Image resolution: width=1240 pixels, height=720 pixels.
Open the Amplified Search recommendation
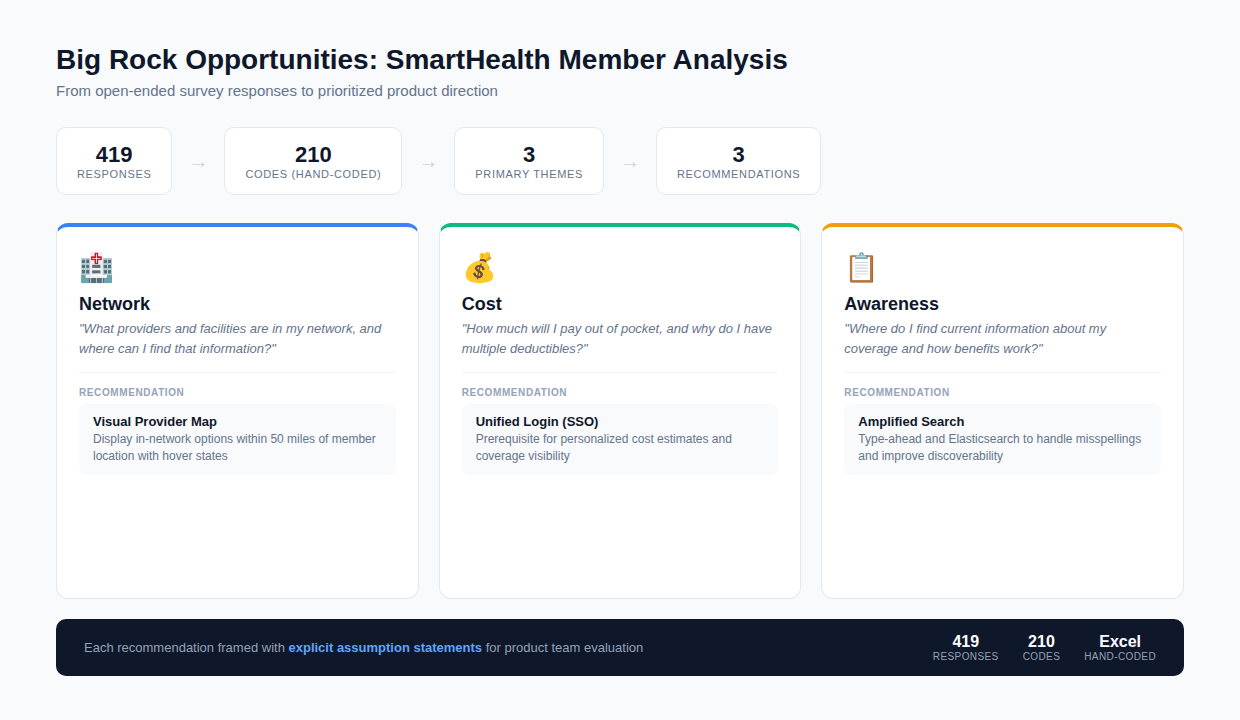(1002, 439)
